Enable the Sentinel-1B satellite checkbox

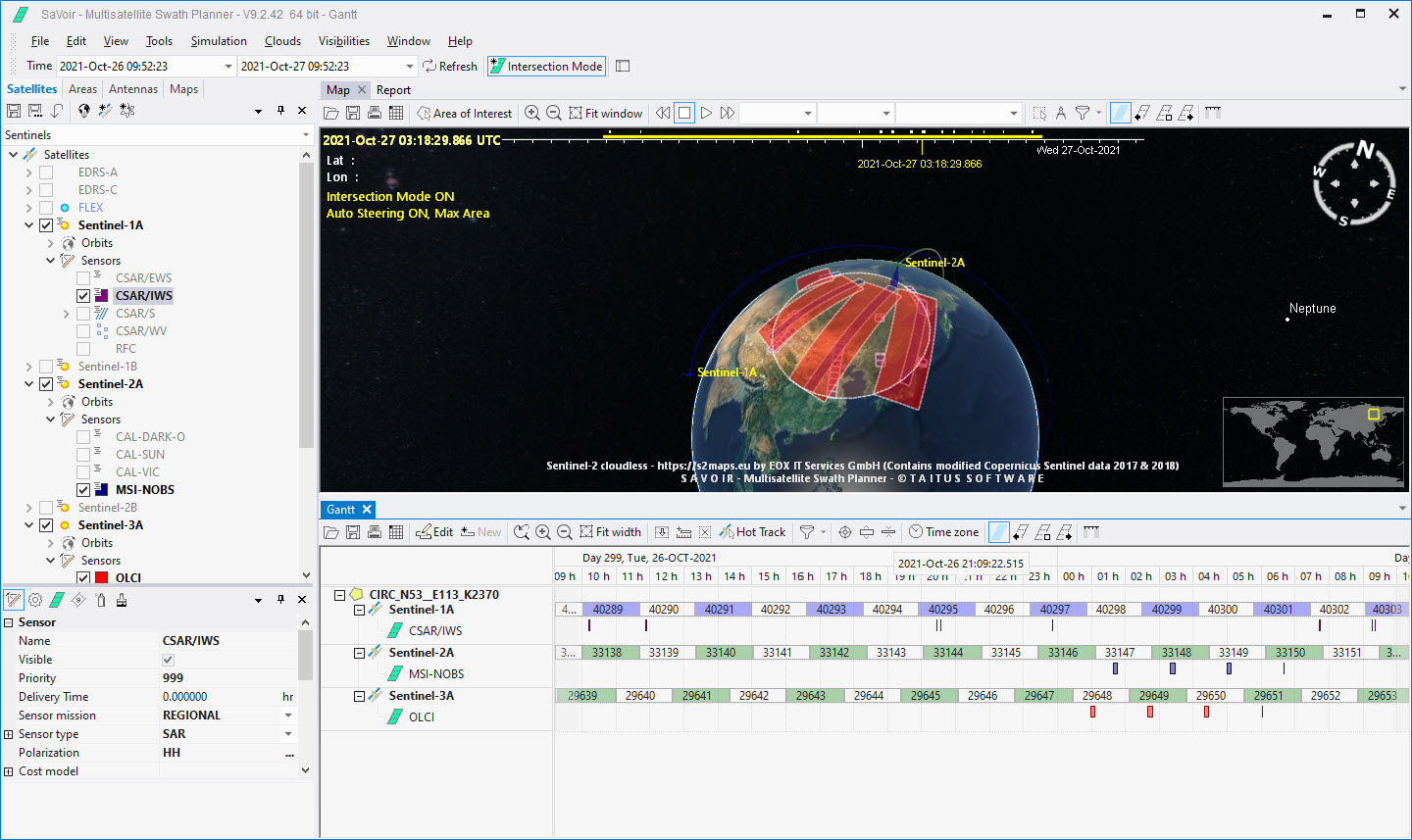46,367
